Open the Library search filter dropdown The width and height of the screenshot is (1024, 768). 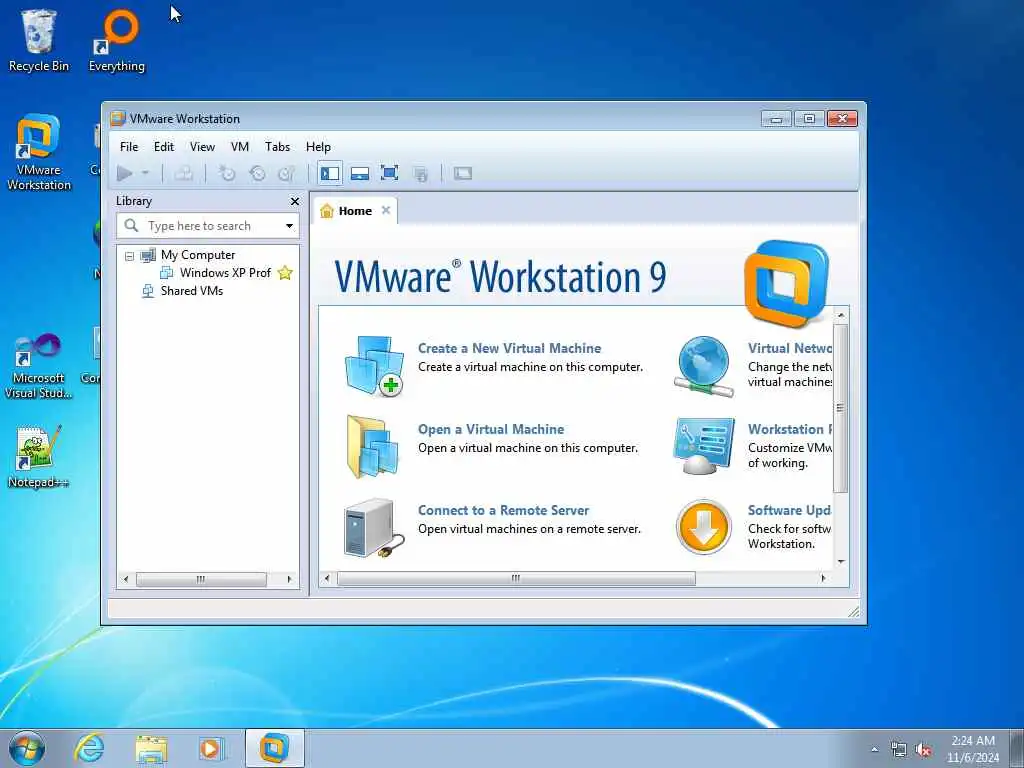click(289, 226)
